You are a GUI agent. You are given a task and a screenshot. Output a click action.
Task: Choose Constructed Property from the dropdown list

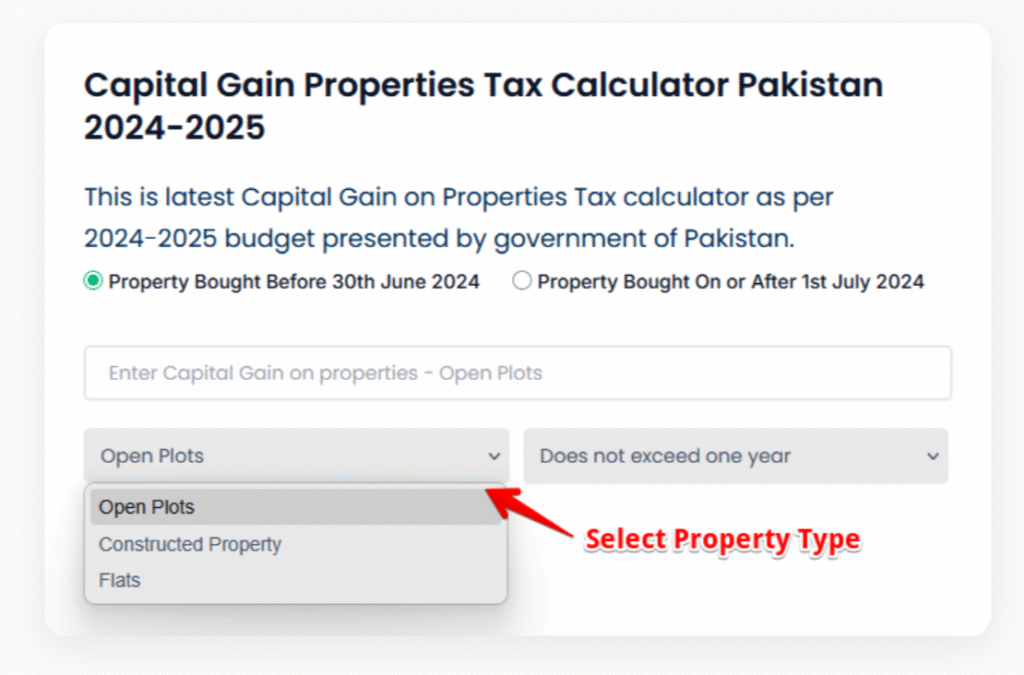click(x=190, y=544)
